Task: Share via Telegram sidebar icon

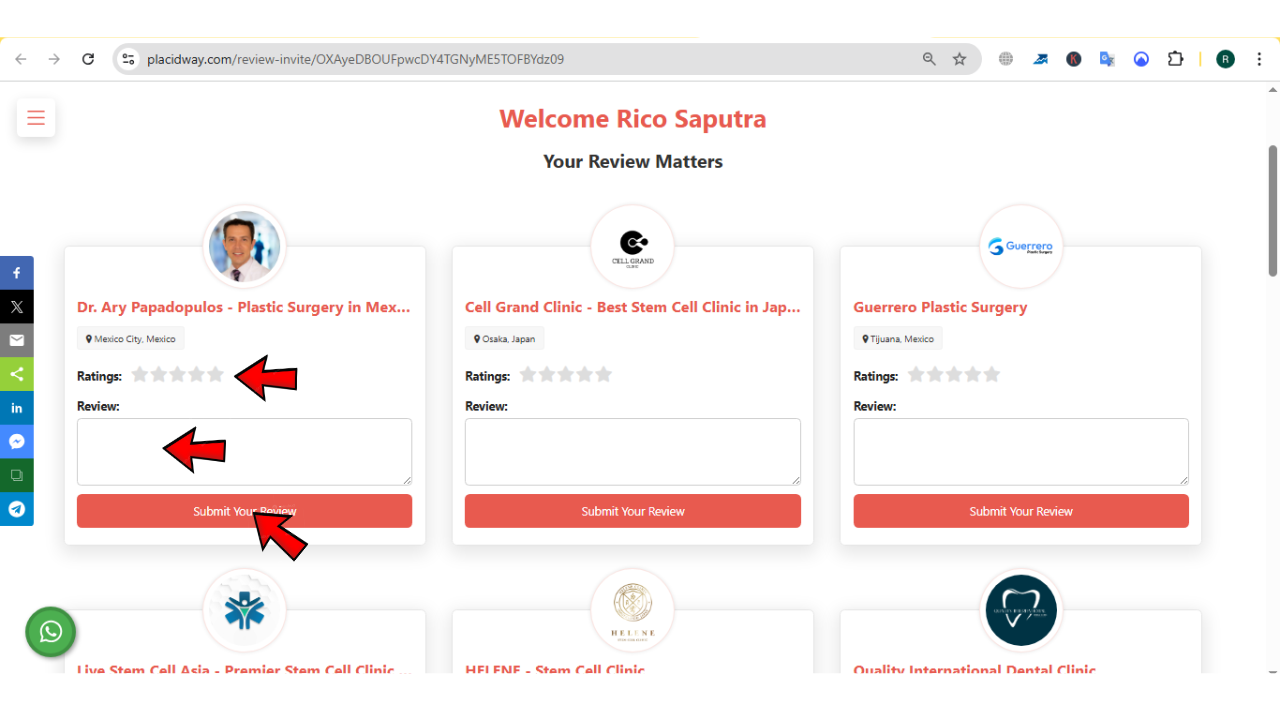Action: [17, 509]
